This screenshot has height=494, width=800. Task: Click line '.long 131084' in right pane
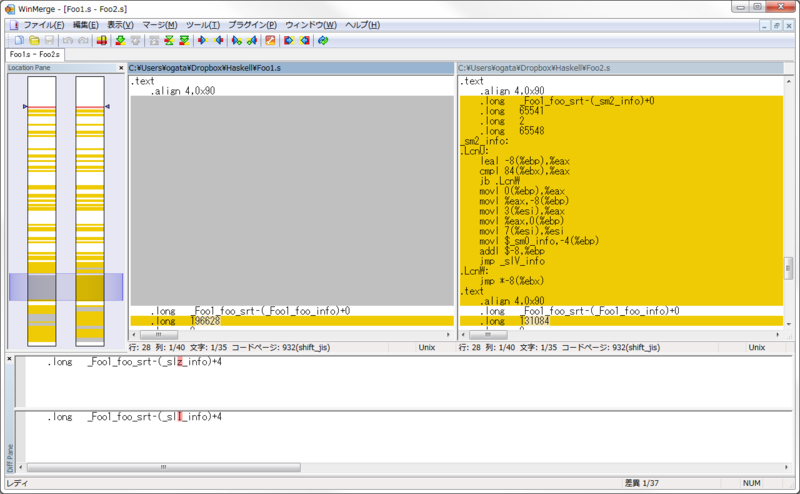pos(621,321)
